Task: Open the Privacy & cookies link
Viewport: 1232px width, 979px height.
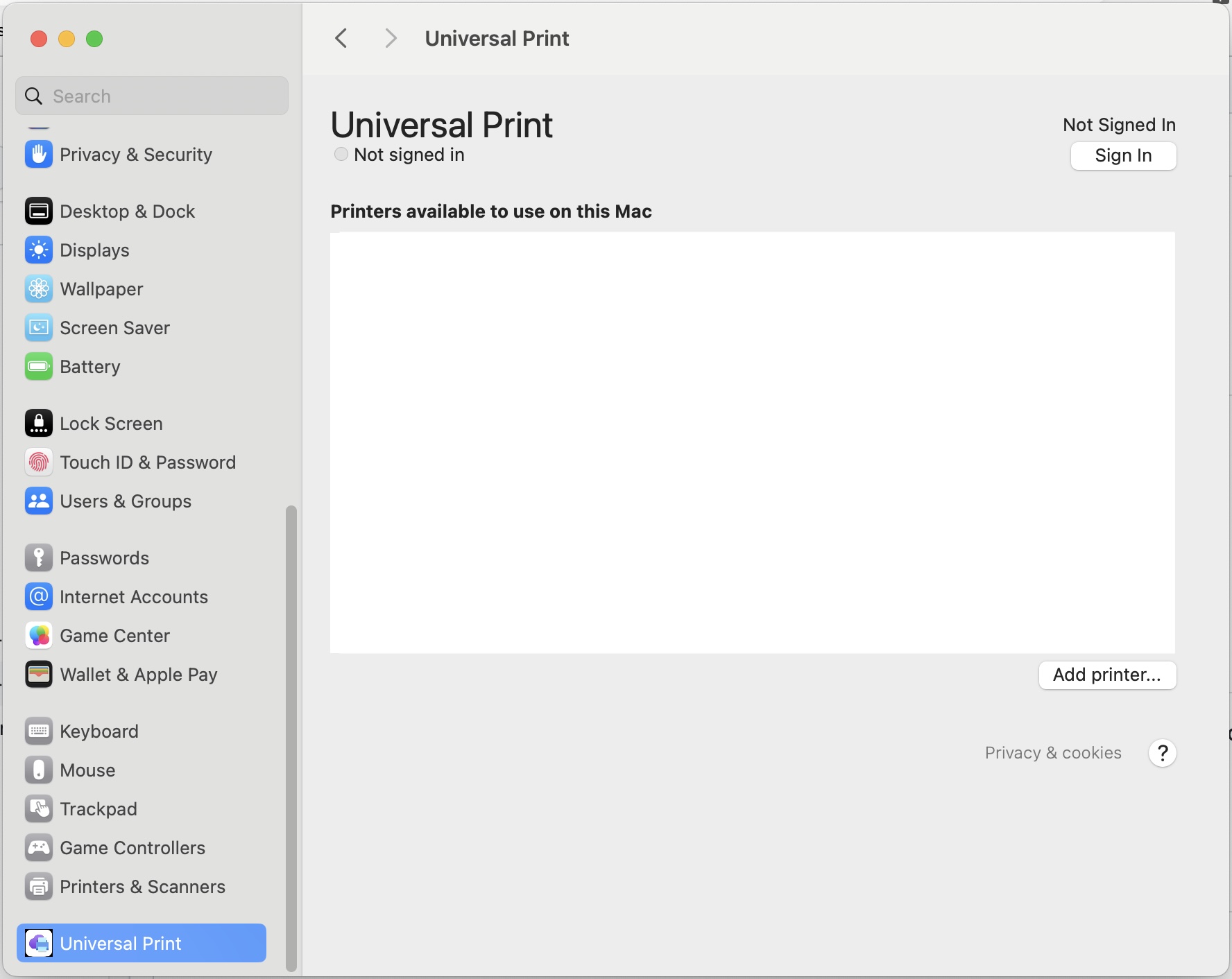Action: pyautogui.click(x=1052, y=753)
